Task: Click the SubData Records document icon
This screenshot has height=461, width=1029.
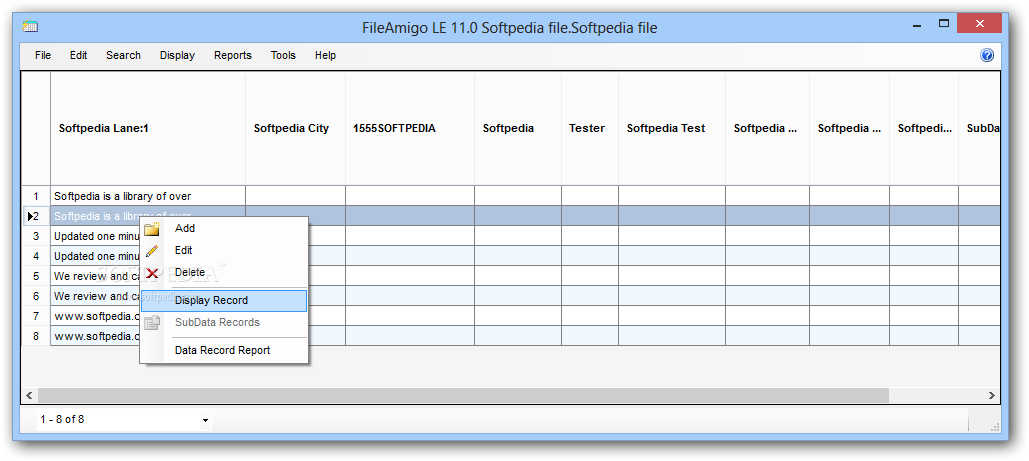Action: click(152, 322)
